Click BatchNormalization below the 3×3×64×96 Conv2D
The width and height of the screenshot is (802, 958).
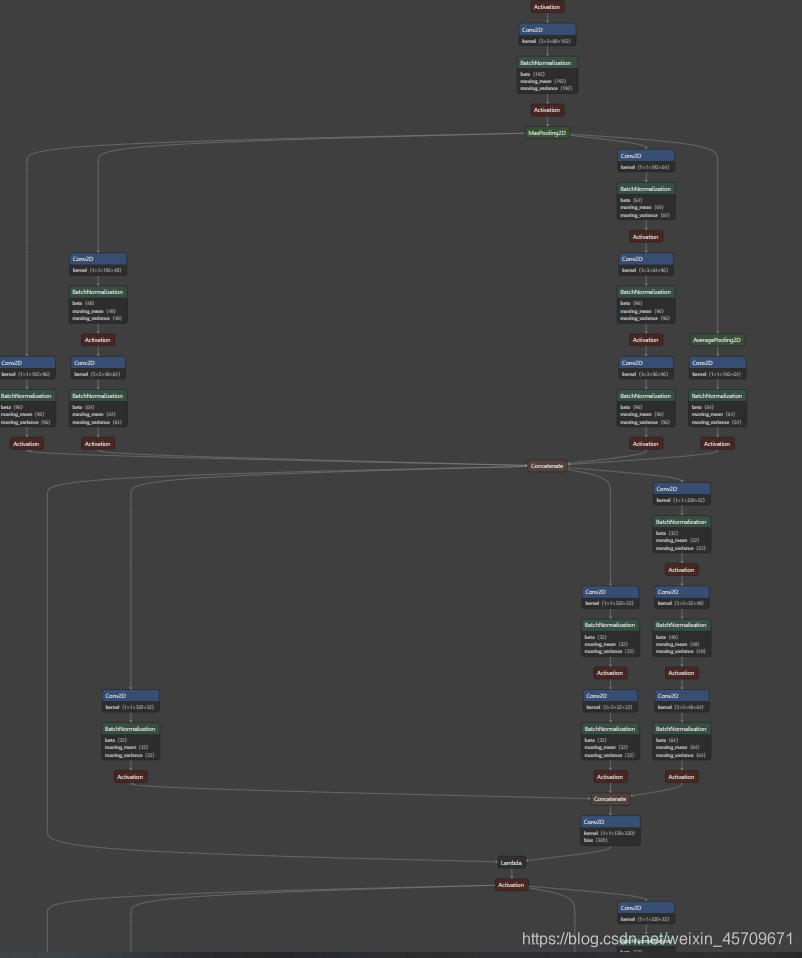click(x=646, y=304)
